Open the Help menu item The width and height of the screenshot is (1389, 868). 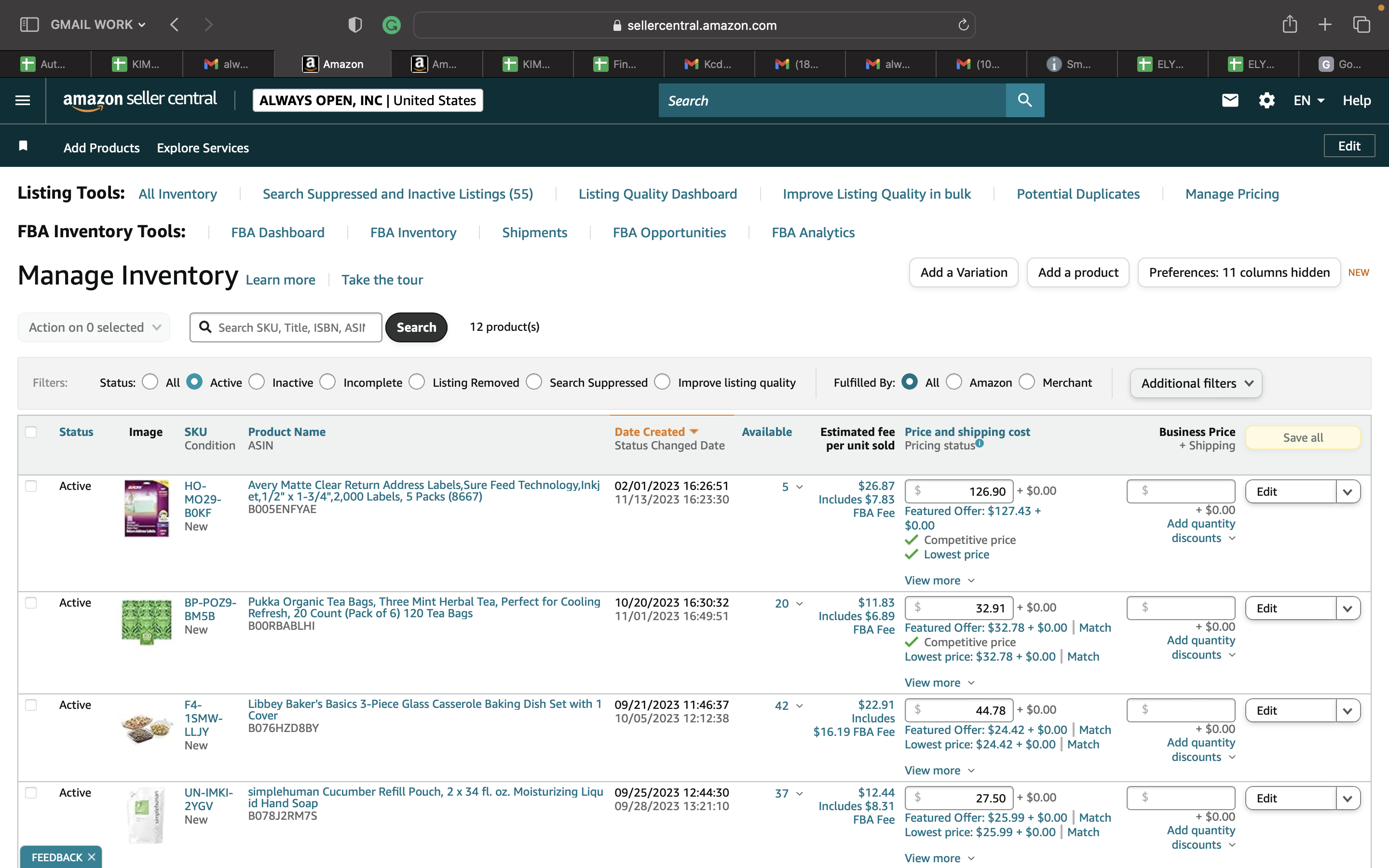pos(1356,100)
